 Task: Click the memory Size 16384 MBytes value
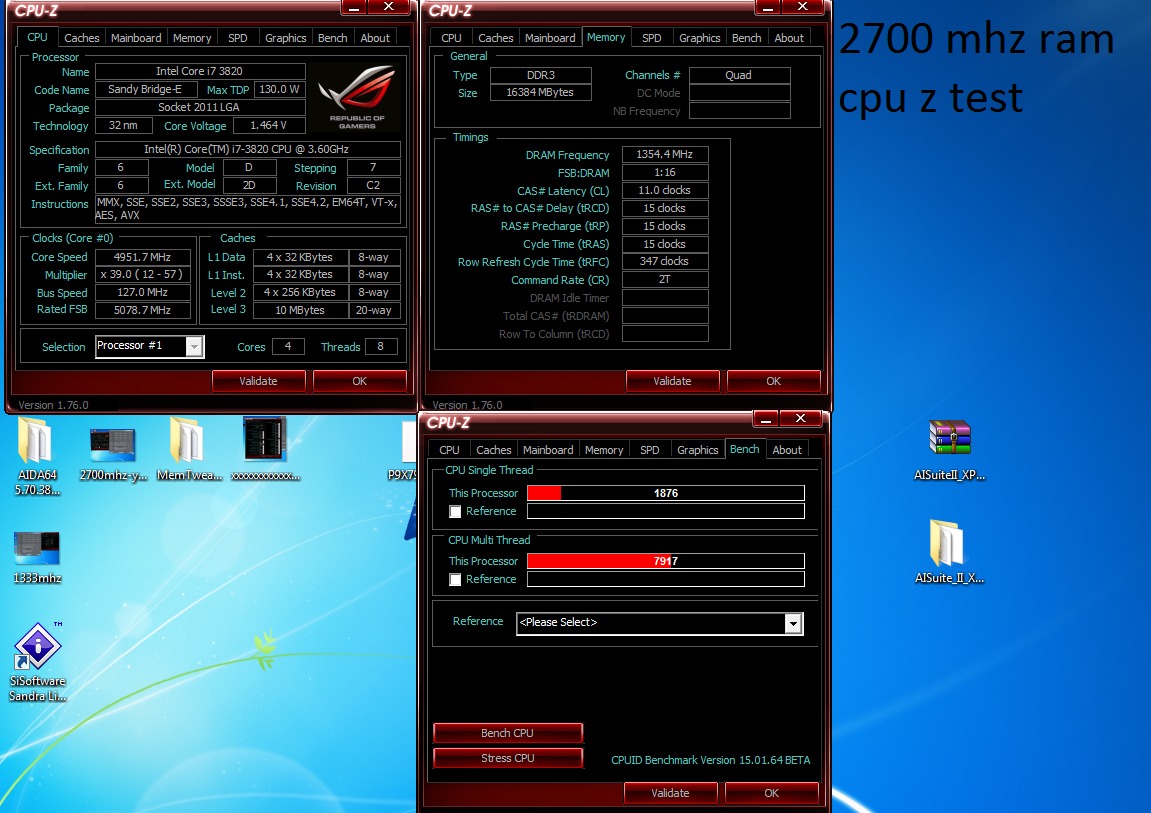[x=540, y=92]
